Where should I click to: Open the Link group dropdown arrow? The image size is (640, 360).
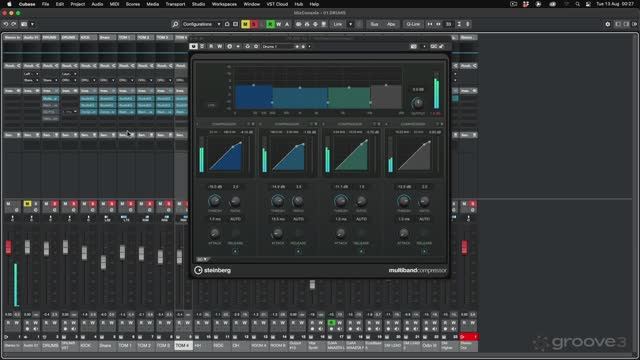[x=351, y=24]
